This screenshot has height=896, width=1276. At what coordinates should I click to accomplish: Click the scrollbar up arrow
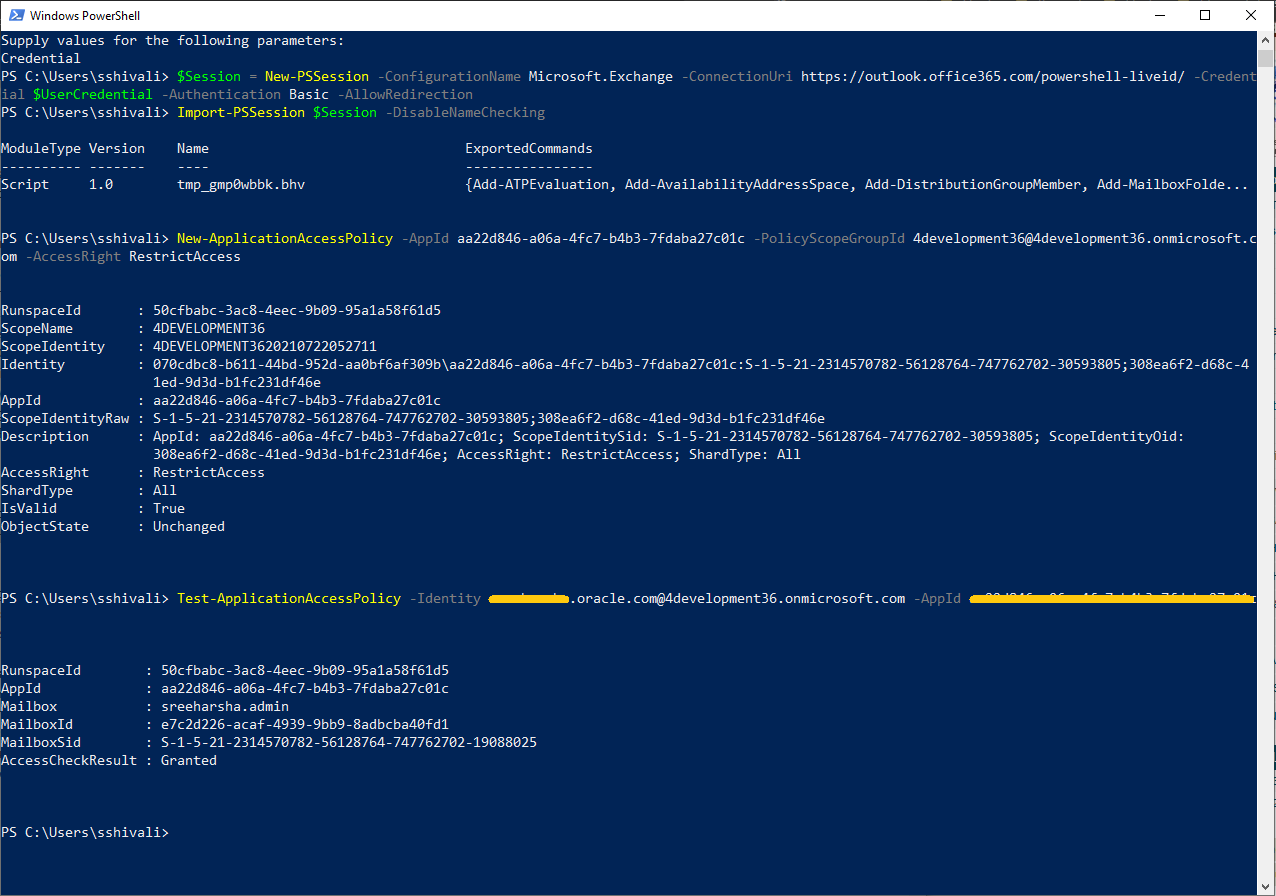tap(1266, 39)
